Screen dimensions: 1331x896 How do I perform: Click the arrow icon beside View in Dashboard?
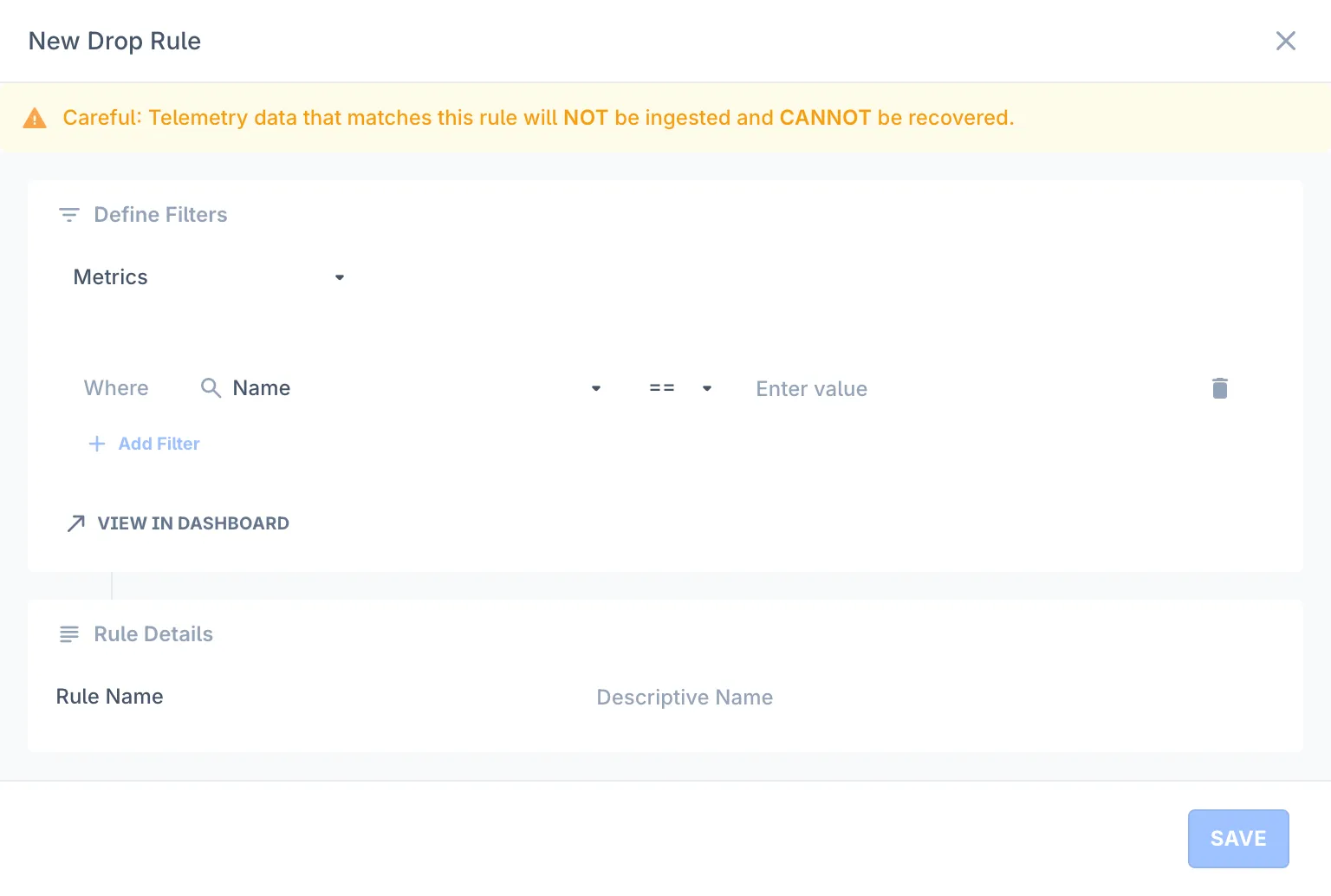tap(76, 523)
